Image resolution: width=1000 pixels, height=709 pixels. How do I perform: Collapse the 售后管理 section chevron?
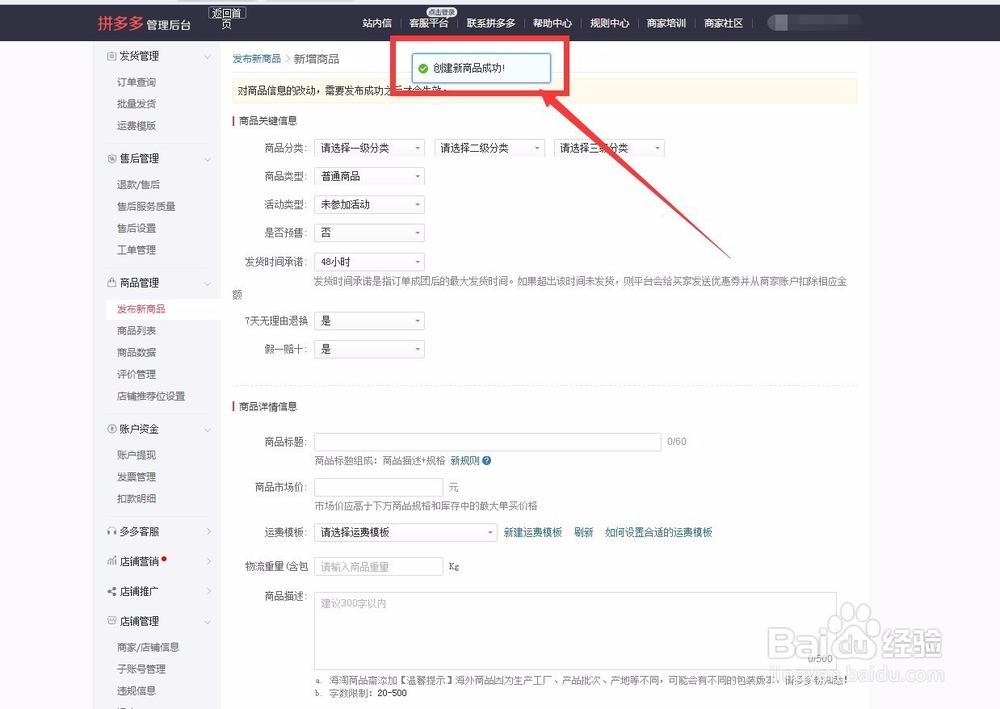click(x=207, y=159)
